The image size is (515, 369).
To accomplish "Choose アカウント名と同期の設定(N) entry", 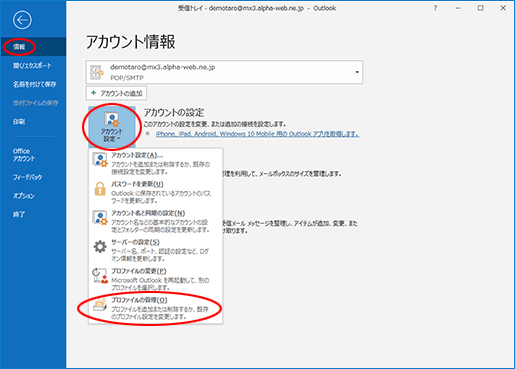I will (156, 221).
